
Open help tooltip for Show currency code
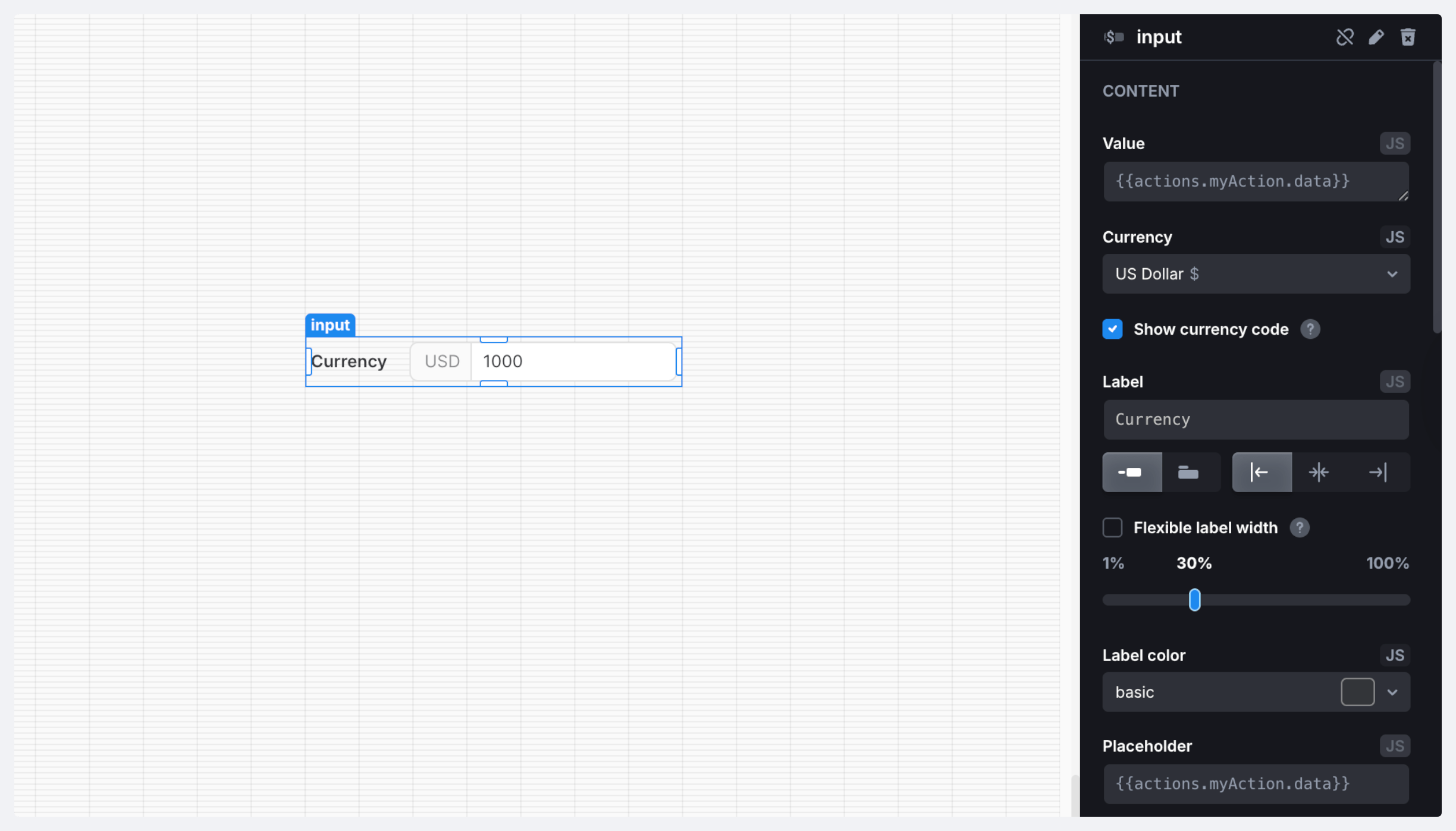pyautogui.click(x=1310, y=329)
